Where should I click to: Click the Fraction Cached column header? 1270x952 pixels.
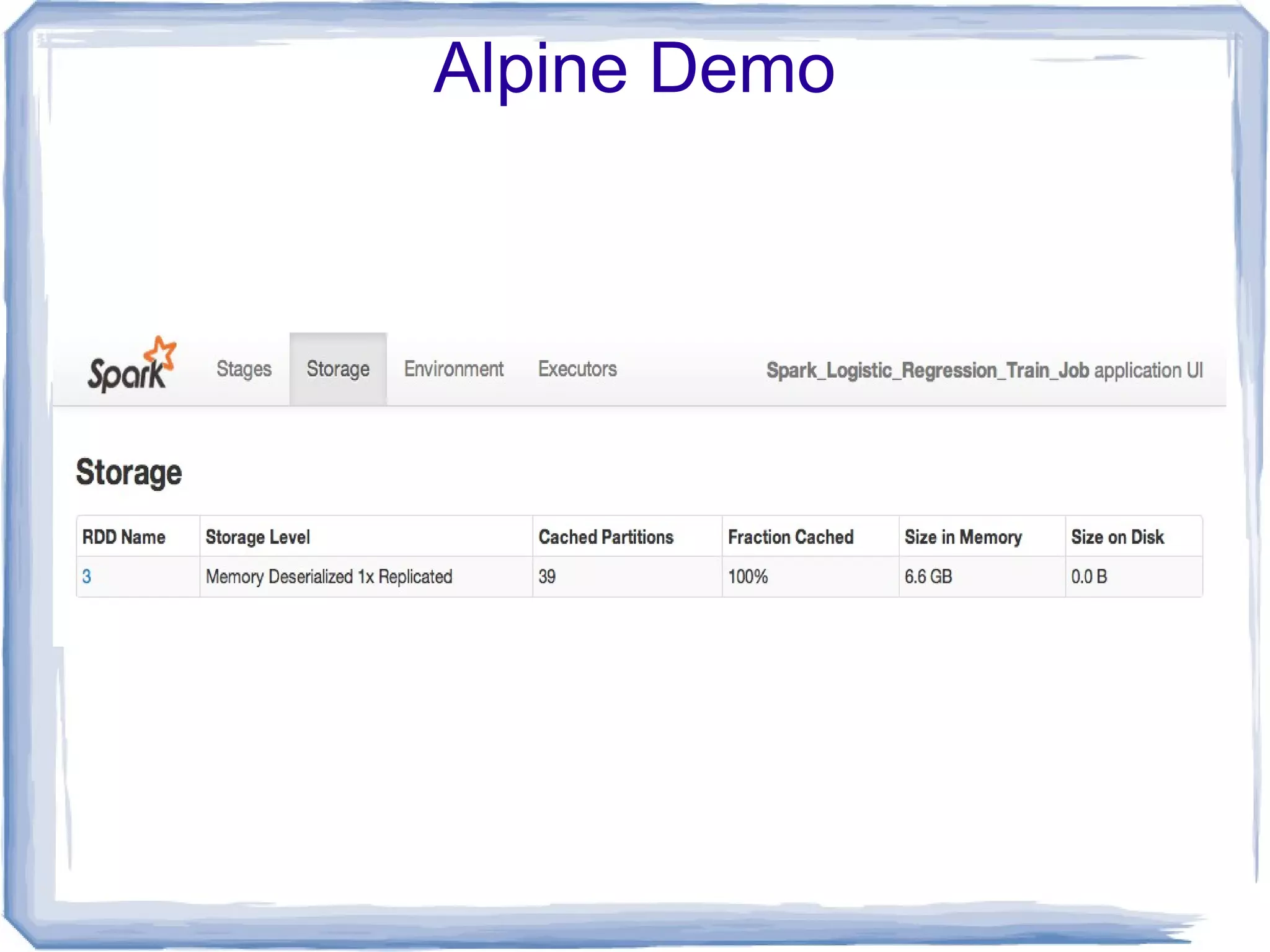pos(791,537)
